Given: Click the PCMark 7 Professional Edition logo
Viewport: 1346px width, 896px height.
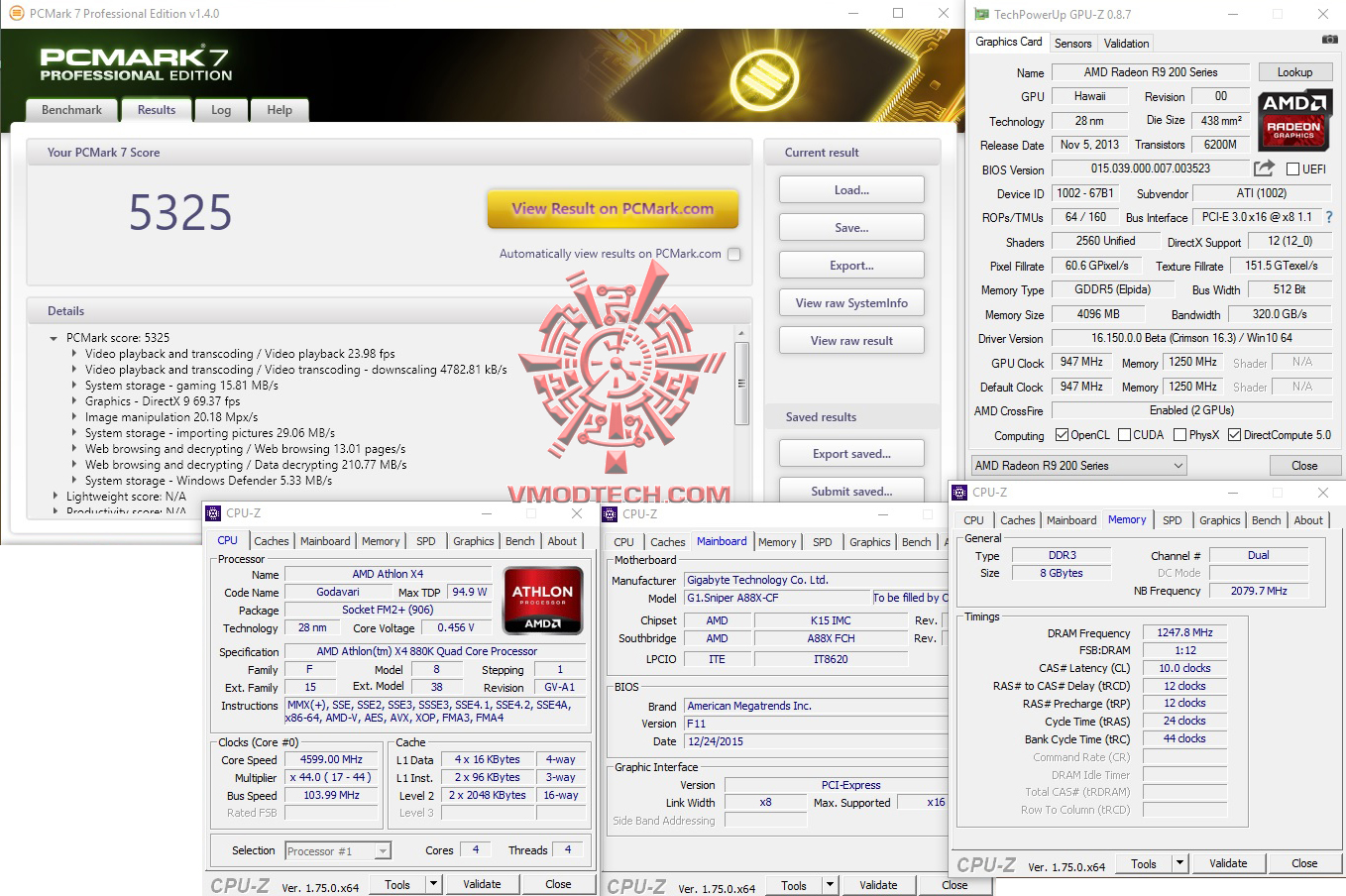Looking at the screenshot, I should (x=136, y=63).
